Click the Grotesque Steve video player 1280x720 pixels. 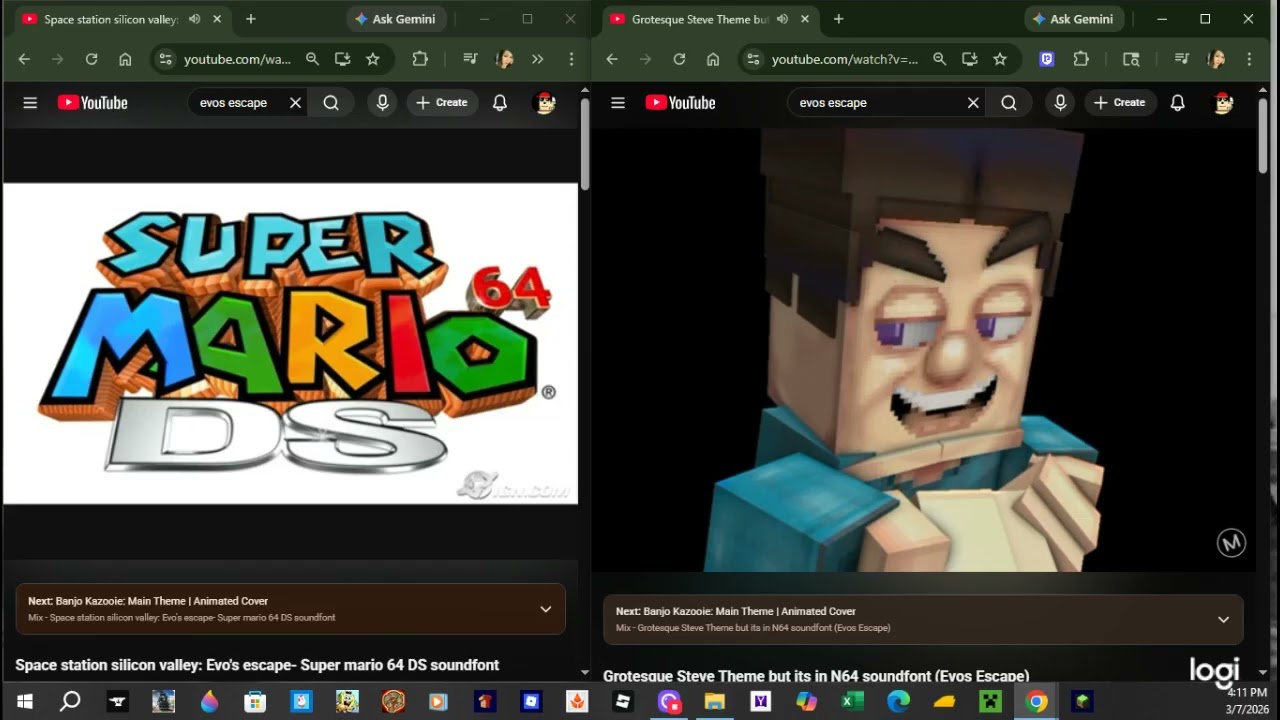click(x=922, y=350)
